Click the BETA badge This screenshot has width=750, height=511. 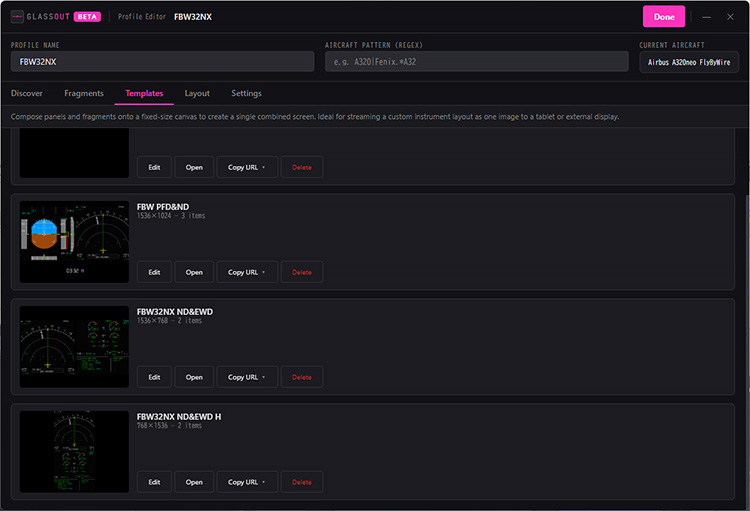pyautogui.click(x=87, y=17)
